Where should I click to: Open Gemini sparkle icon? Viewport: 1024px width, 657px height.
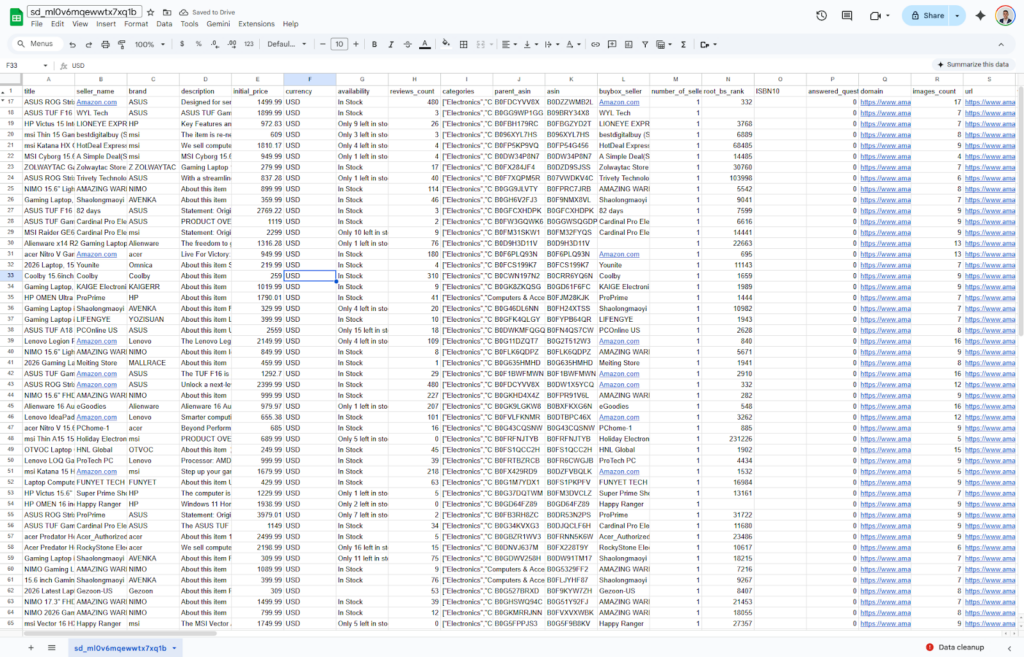pos(980,16)
